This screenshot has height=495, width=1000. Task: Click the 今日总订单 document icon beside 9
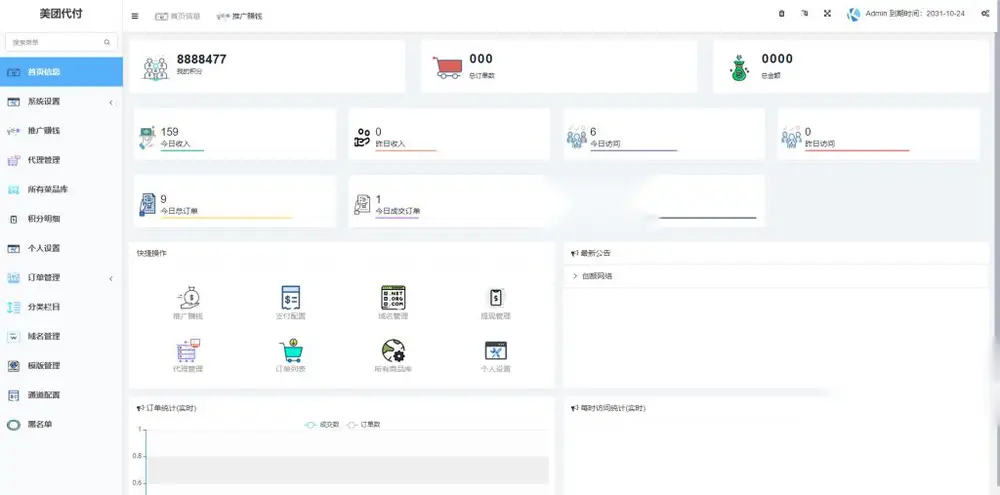pos(147,204)
